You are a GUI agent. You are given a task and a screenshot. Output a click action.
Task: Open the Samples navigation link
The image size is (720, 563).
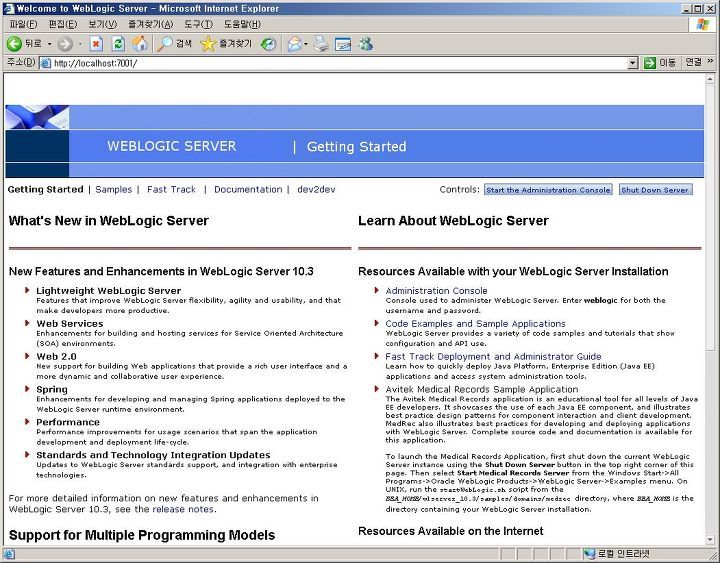(x=113, y=189)
